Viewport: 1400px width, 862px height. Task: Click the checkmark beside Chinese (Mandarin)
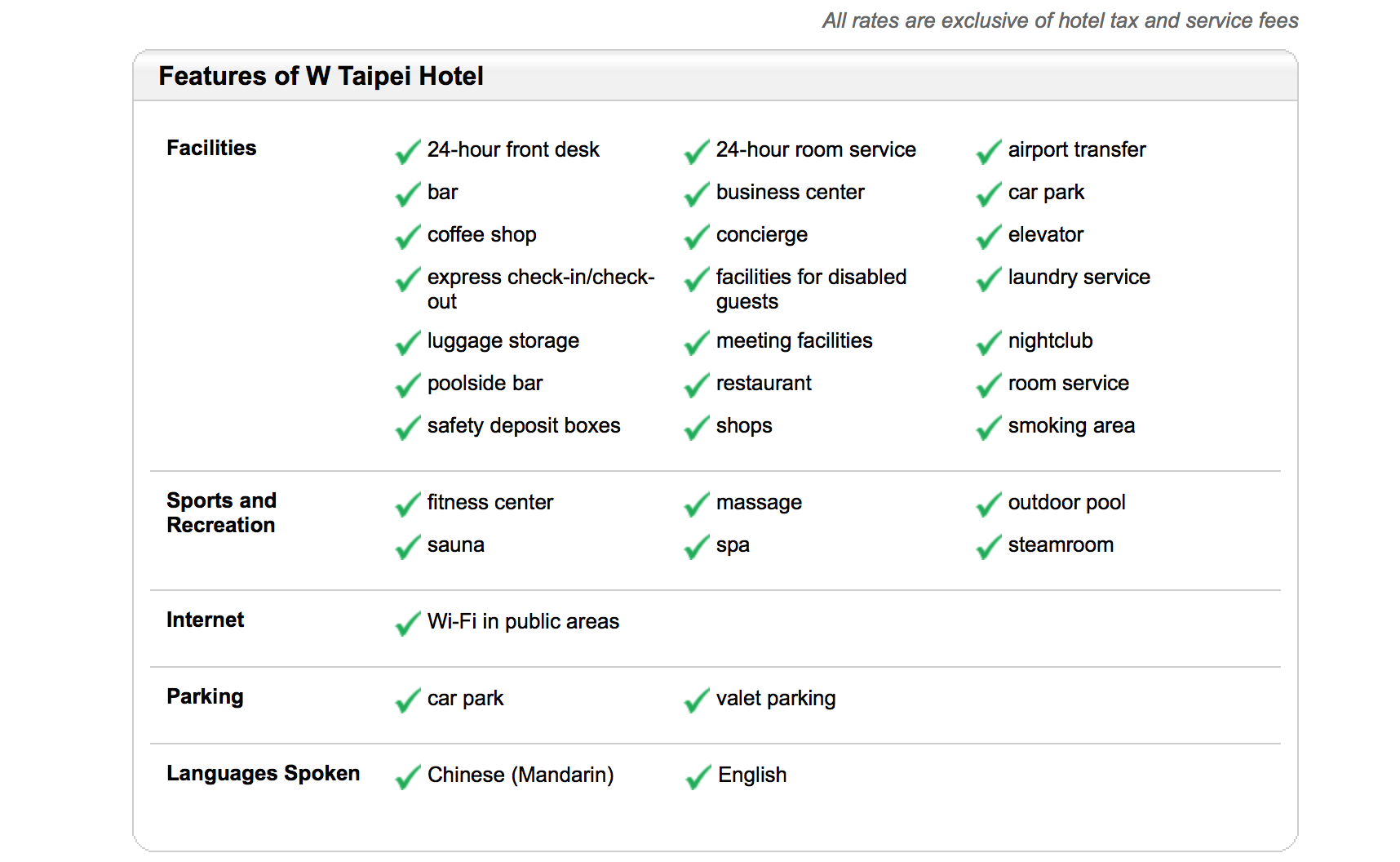pyautogui.click(x=408, y=776)
